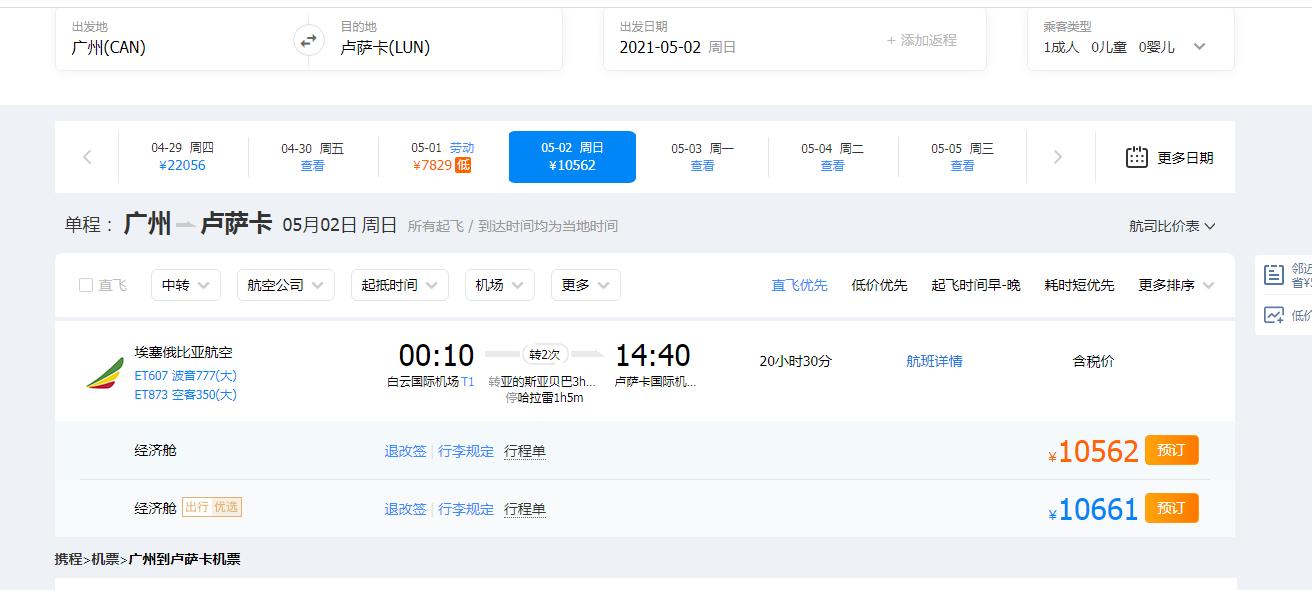Click 预订 for the ¥10562 fare
Screen dimensions: 1312x590
(x=1171, y=450)
